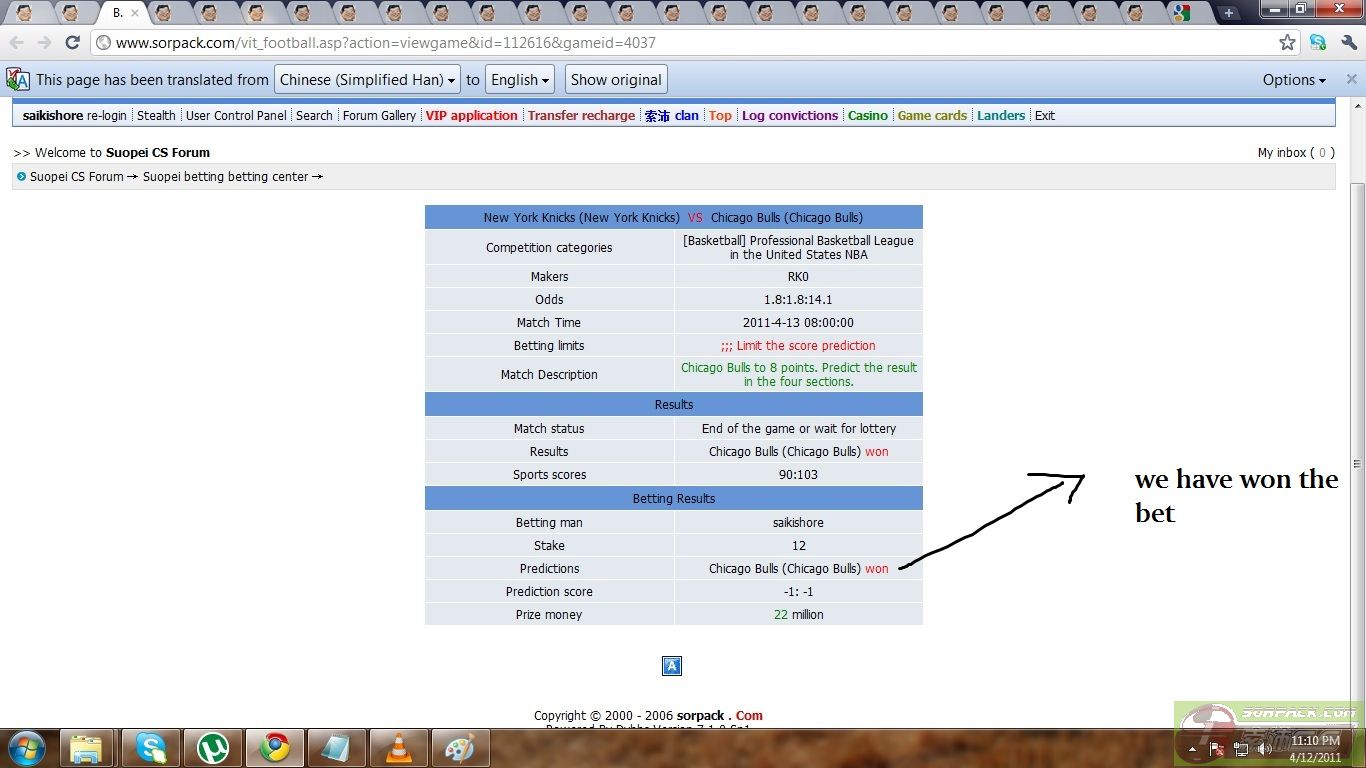Expand the translation bar Options menu

[1294, 80]
